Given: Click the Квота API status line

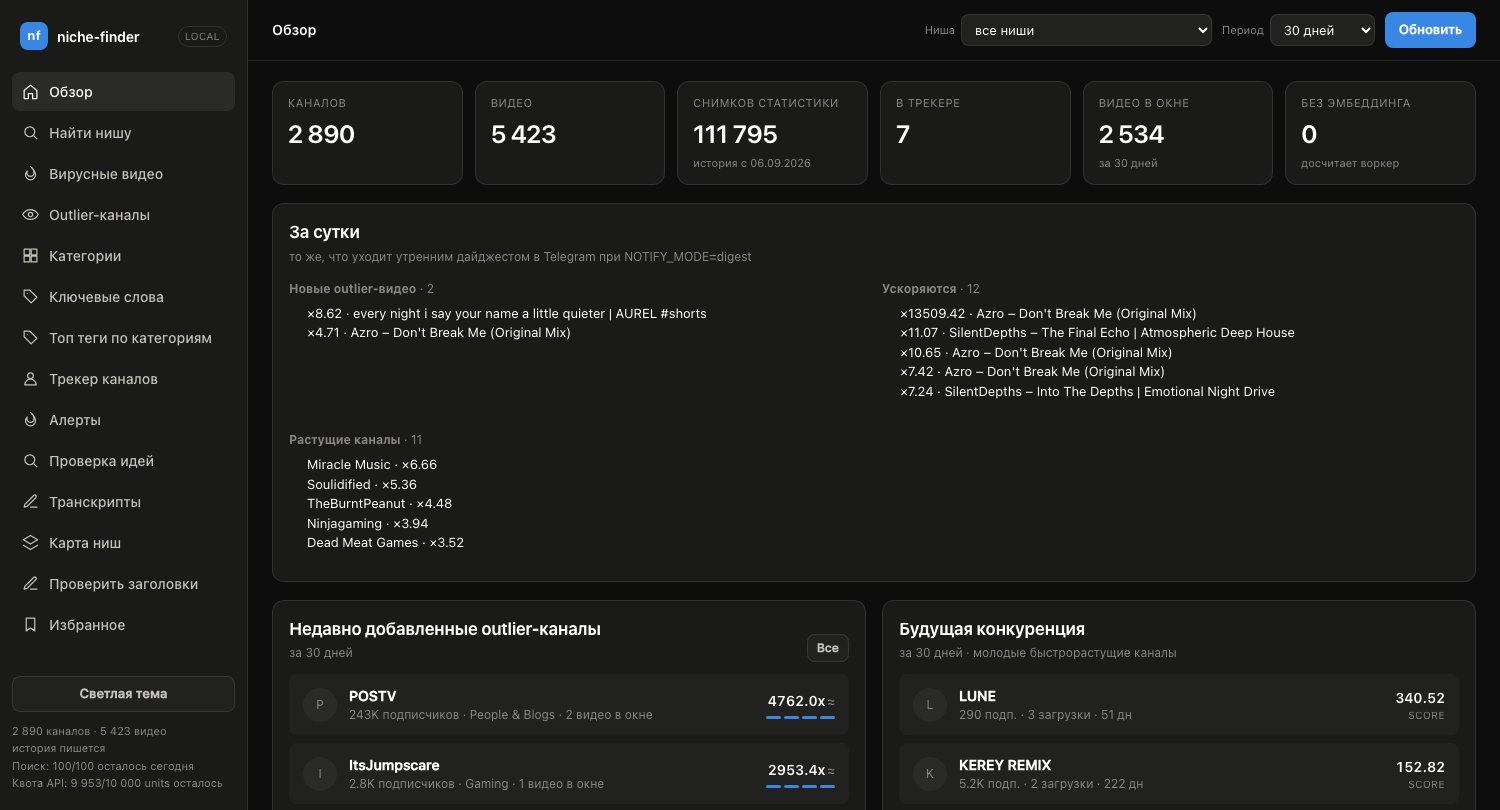Looking at the screenshot, I should 118,783.
